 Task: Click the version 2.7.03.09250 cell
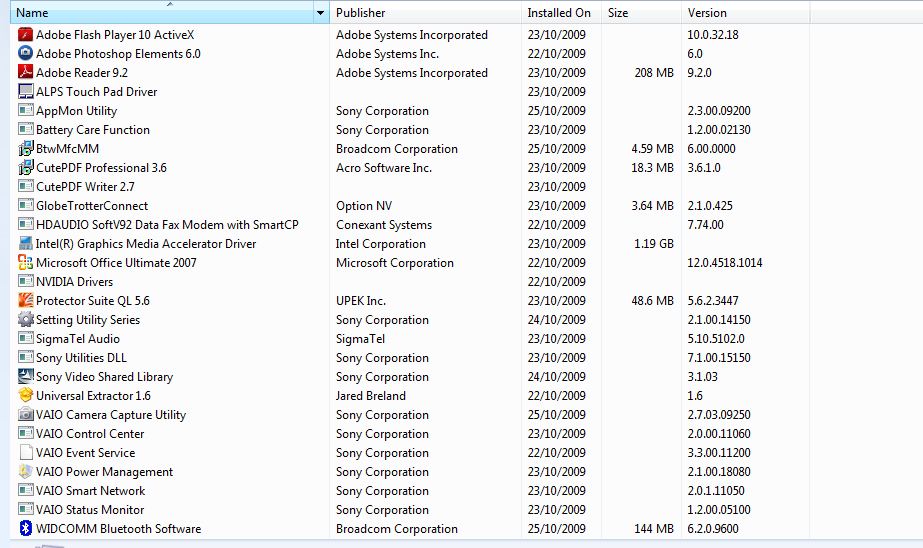coord(719,414)
